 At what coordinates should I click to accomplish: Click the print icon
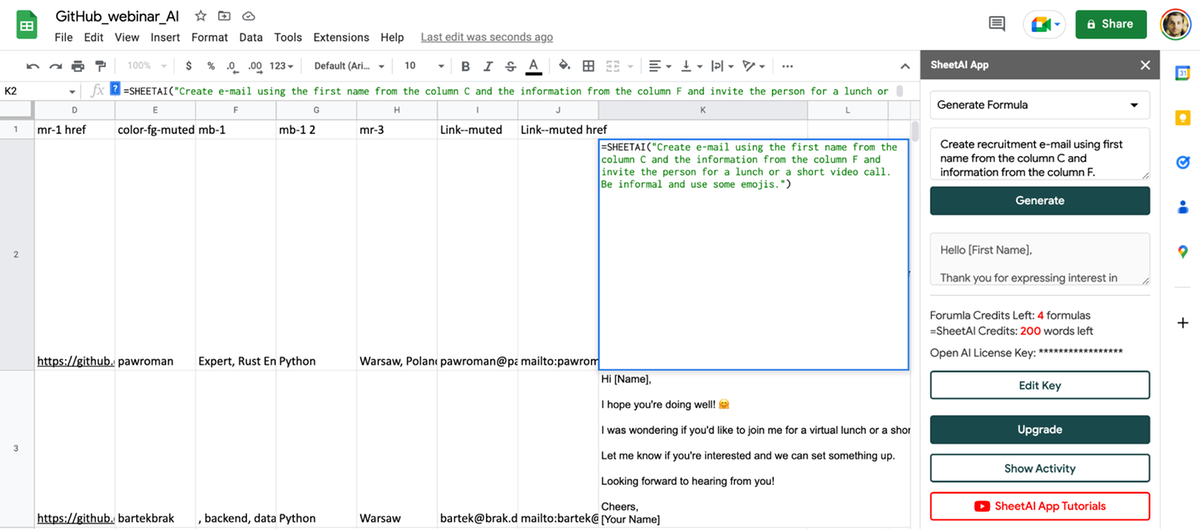[78, 66]
